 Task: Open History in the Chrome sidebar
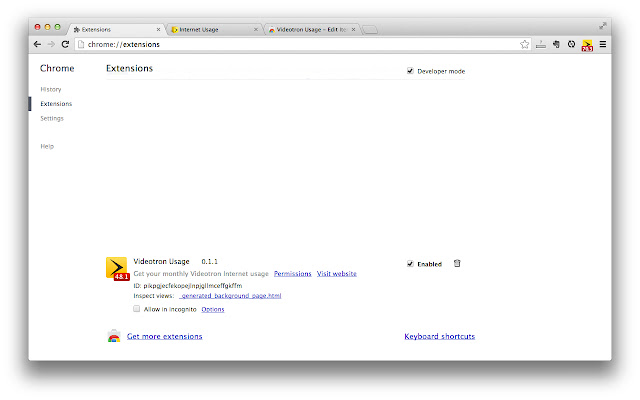51,89
